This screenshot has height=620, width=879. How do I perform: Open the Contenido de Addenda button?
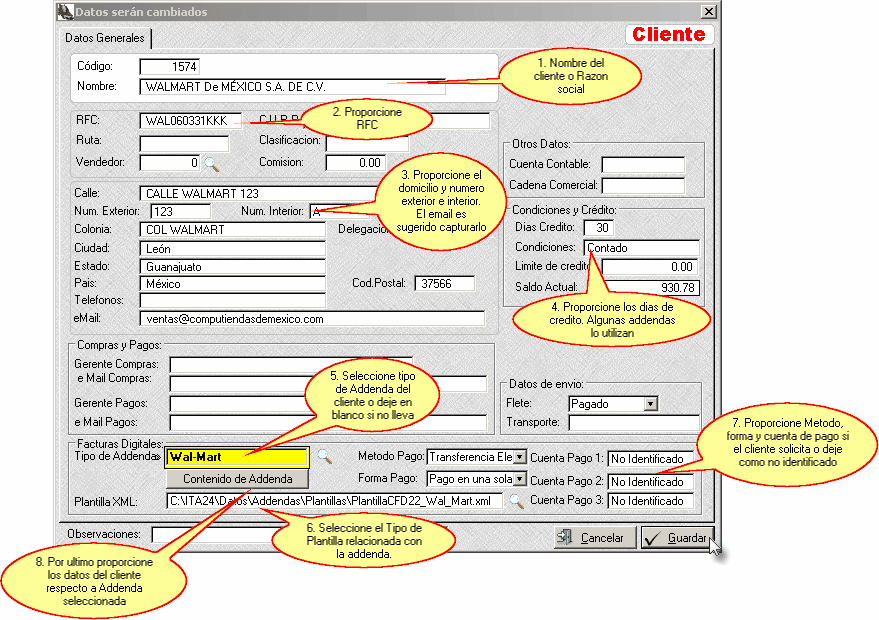pyautogui.click(x=237, y=479)
